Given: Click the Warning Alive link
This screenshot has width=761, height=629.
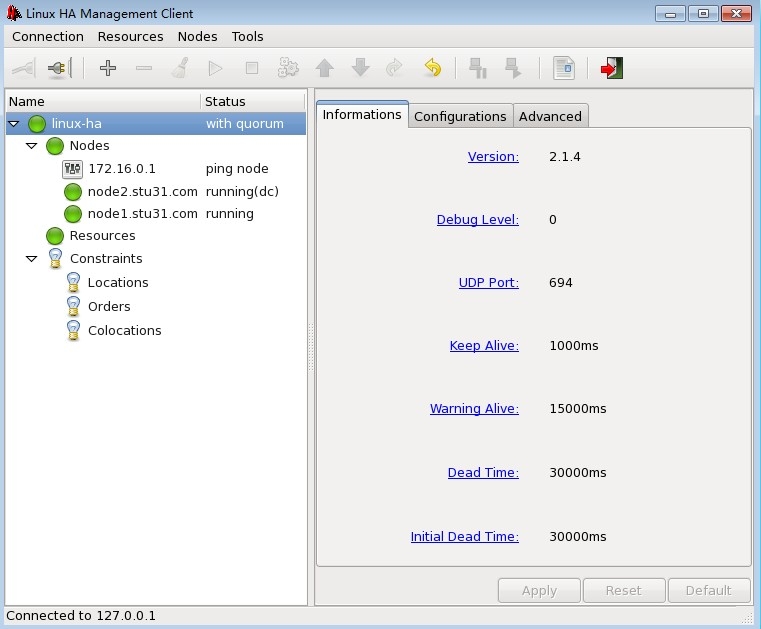Looking at the screenshot, I should coord(474,409).
